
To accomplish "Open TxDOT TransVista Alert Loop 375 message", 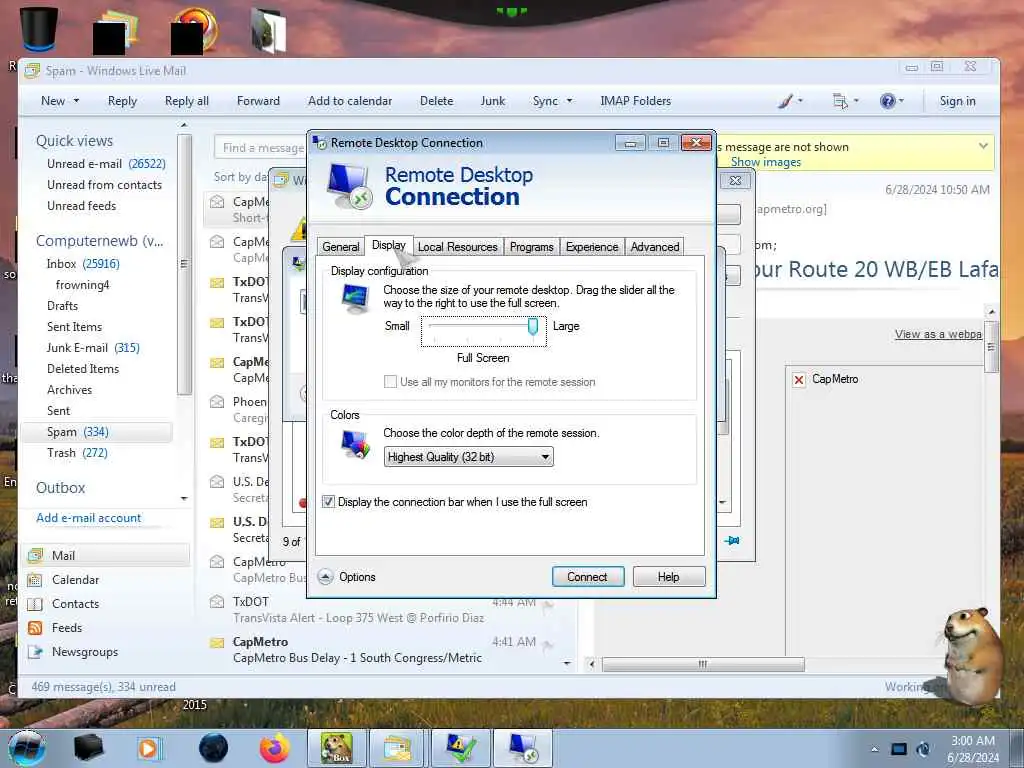I will pyautogui.click(x=385, y=609).
